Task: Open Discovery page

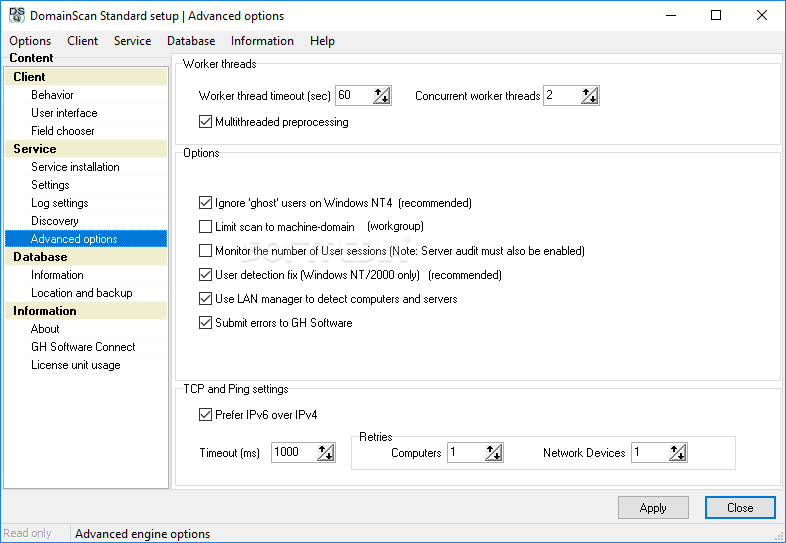Action: [55, 221]
